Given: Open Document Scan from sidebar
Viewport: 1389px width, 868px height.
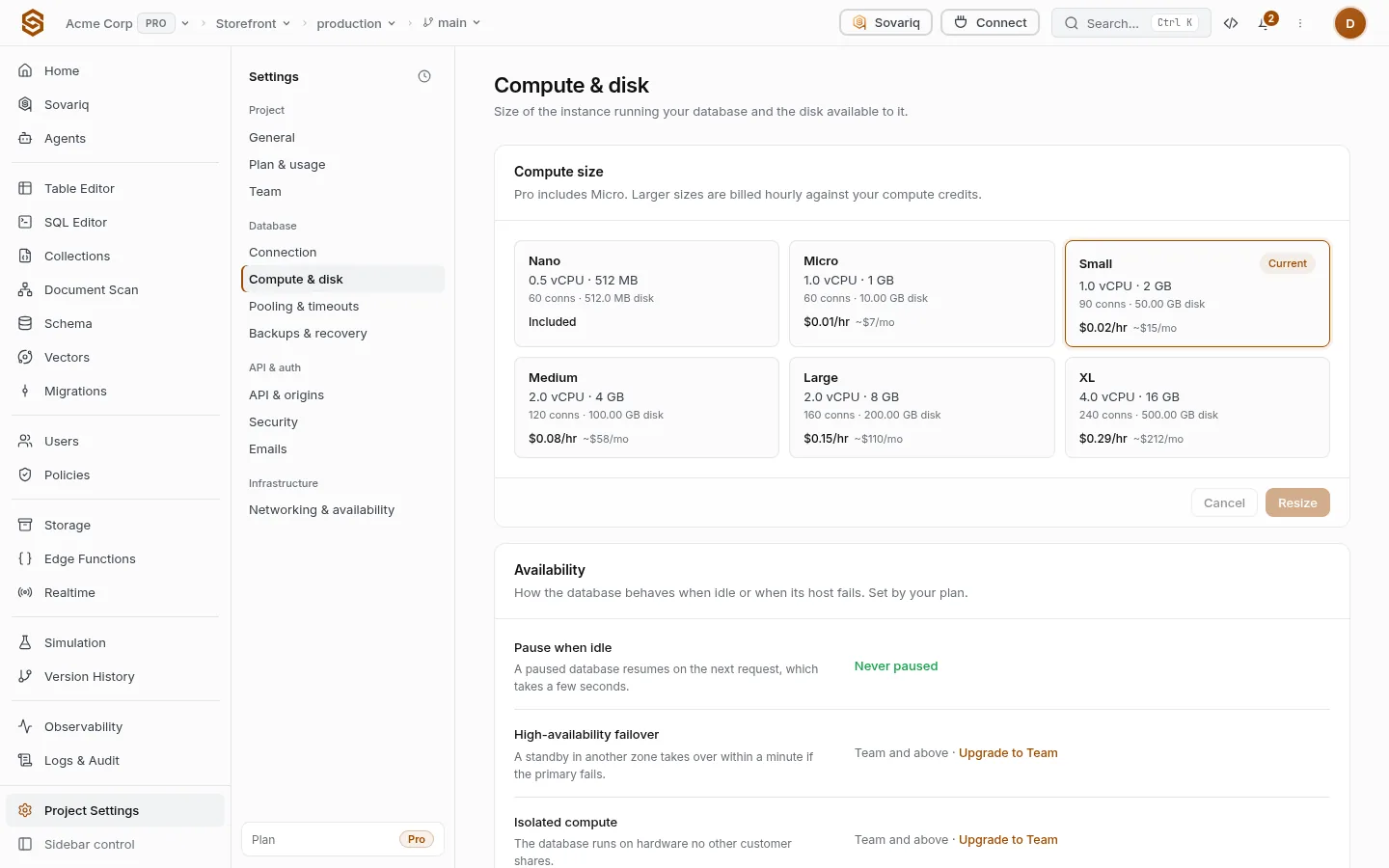Looking at the screenshot, I should point(116,289).
